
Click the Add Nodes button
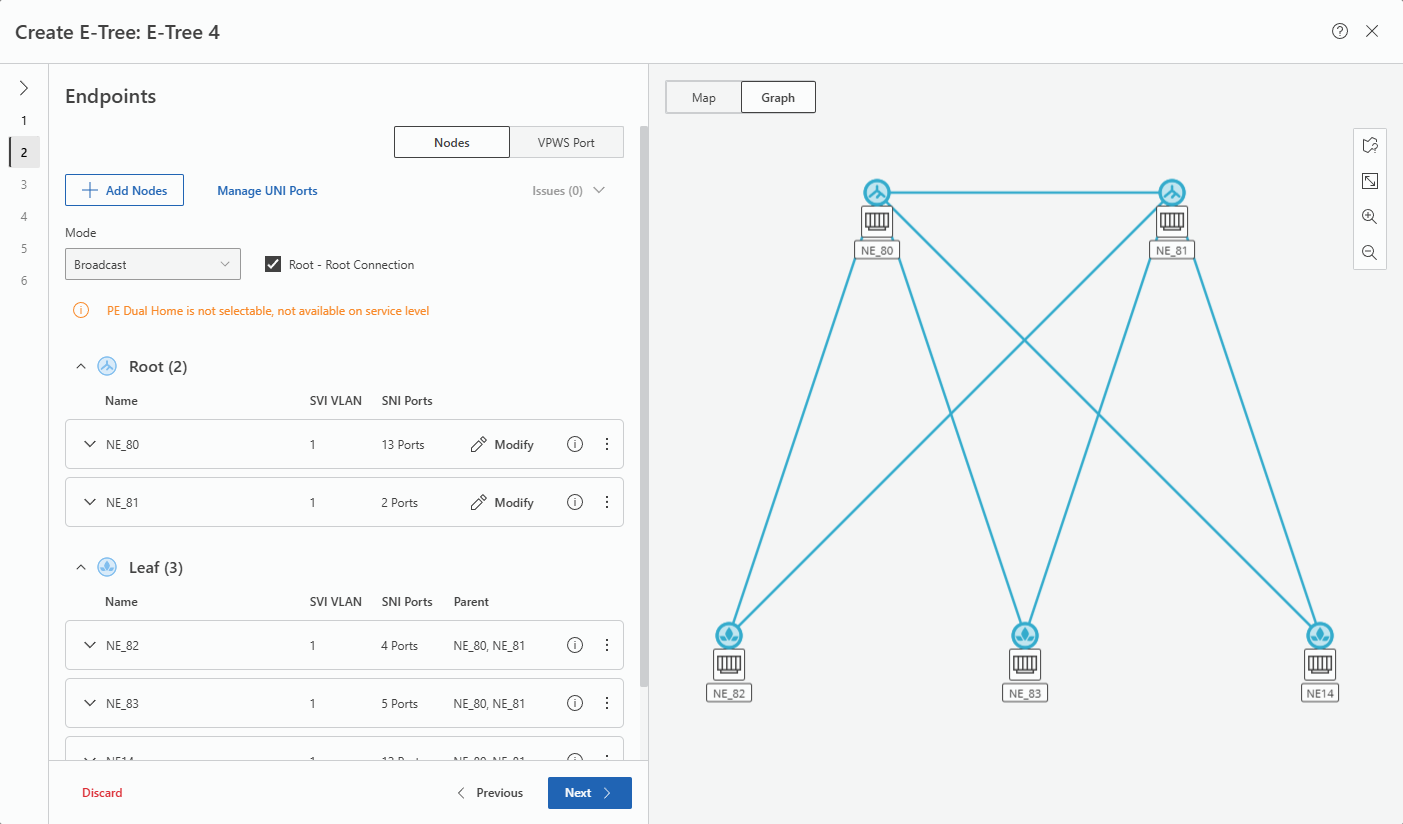(x=124, y=191)
